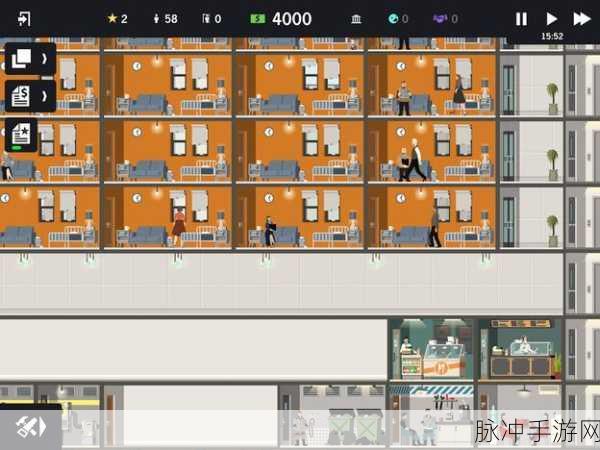Open money balance 4000
Screen dimensions: 600x450
(x=281, y=19)
